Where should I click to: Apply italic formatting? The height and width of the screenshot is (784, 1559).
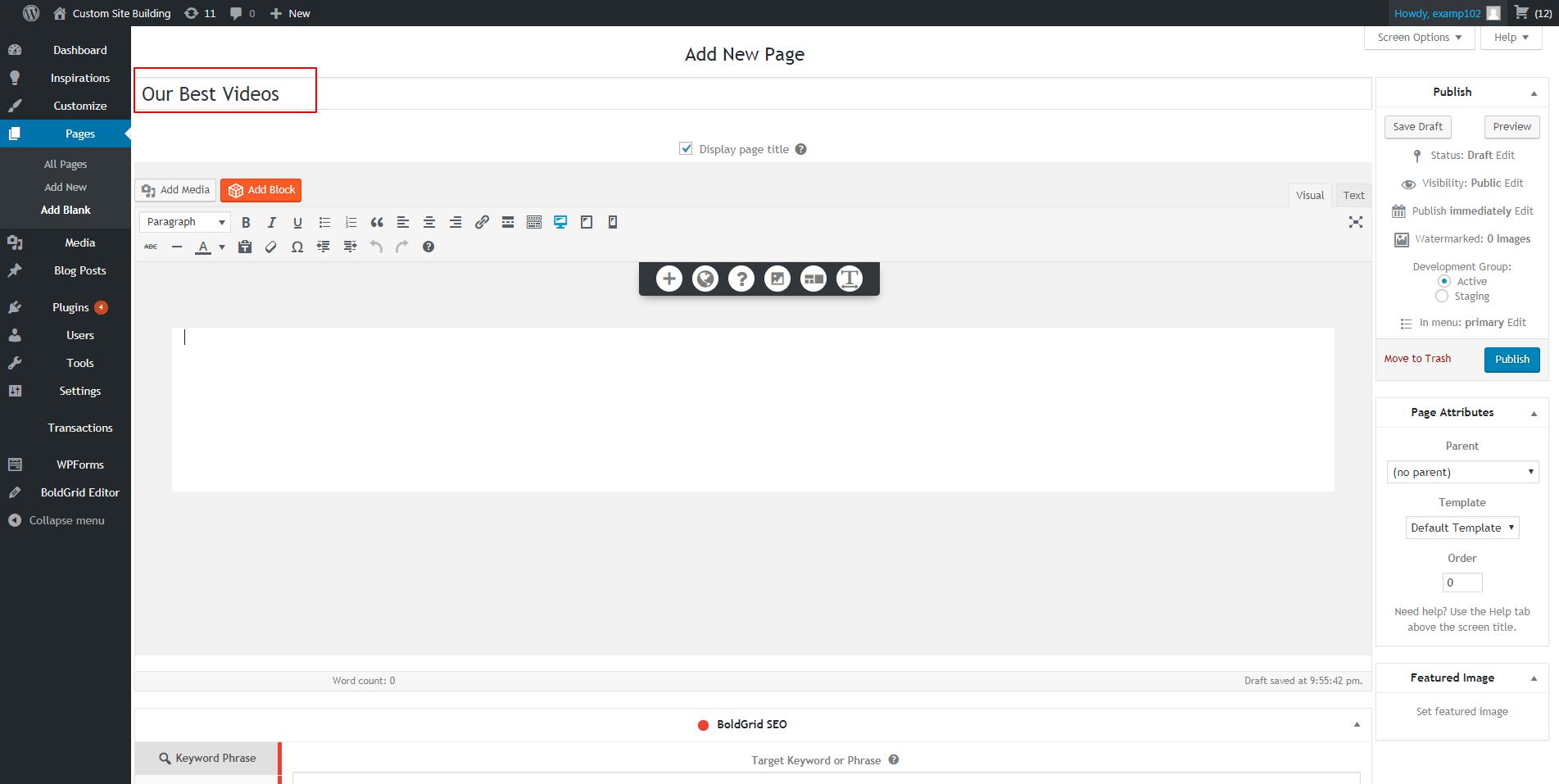272,222
